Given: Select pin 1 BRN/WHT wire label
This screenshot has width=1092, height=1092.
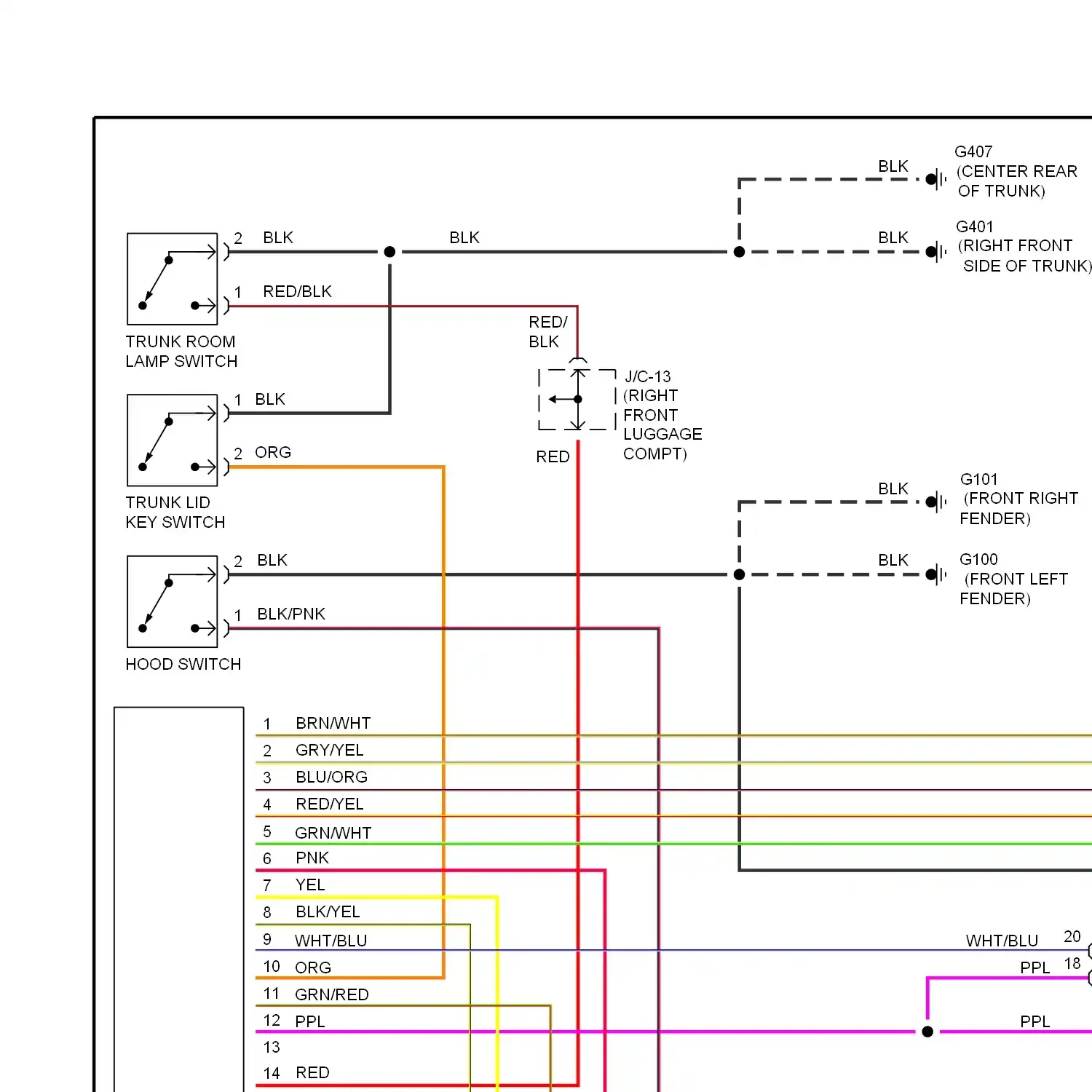Looking at the screenshot, I should 333,723.
